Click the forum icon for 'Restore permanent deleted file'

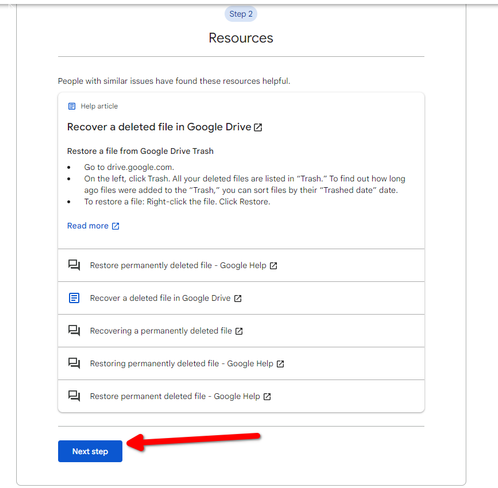click(x=74, y=396)
